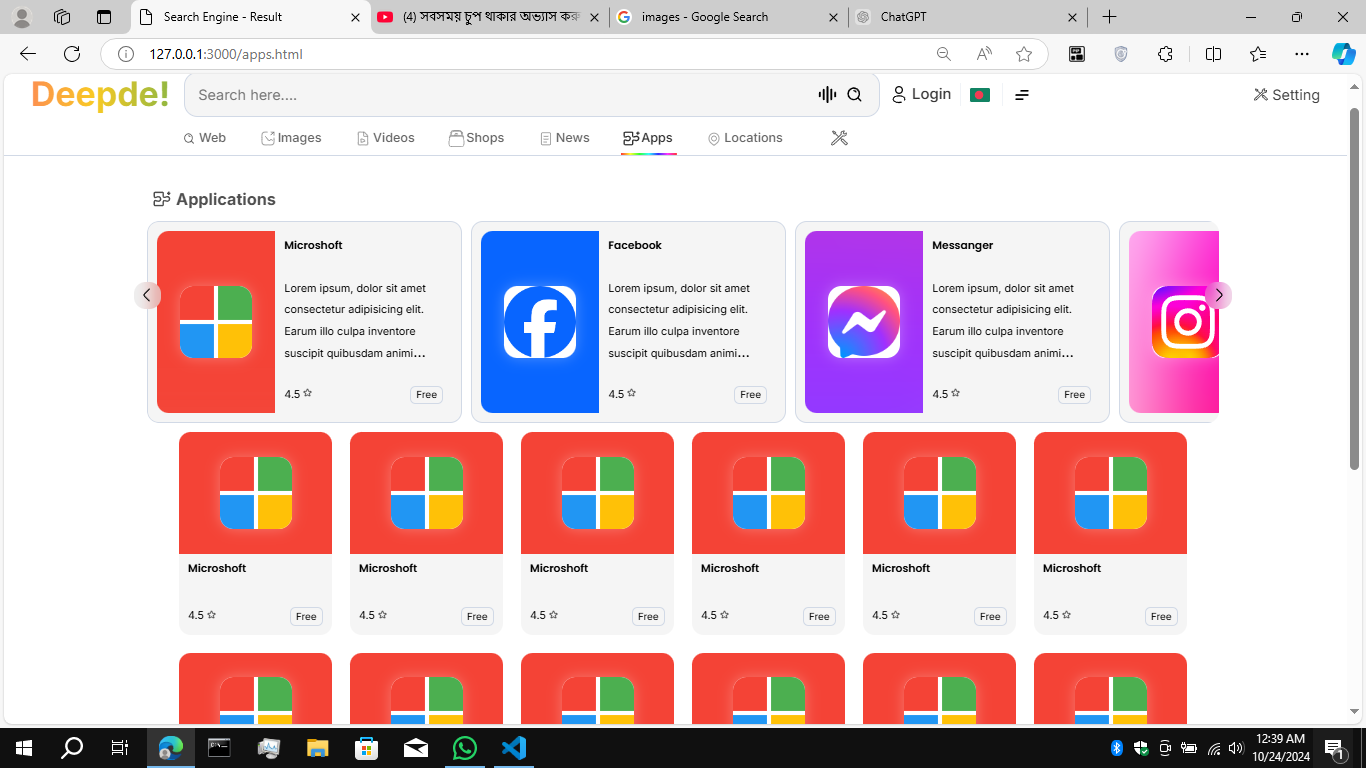
Task: Open the browser Settings and more ellipsis menu
Action: click(1301, 54)
